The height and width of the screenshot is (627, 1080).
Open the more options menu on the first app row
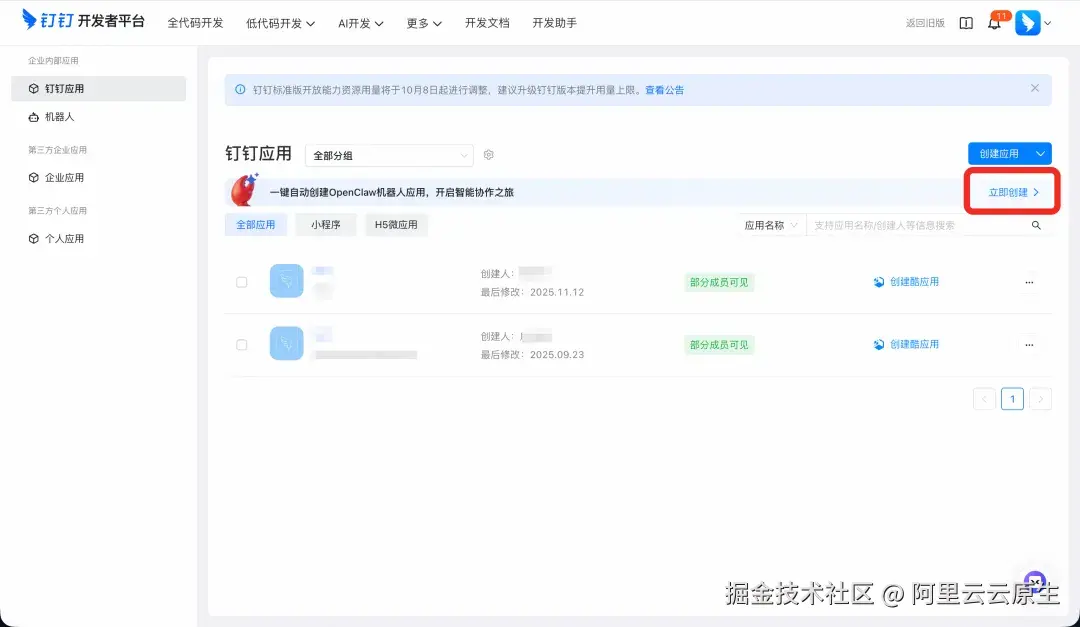[x=1029, y=281]
